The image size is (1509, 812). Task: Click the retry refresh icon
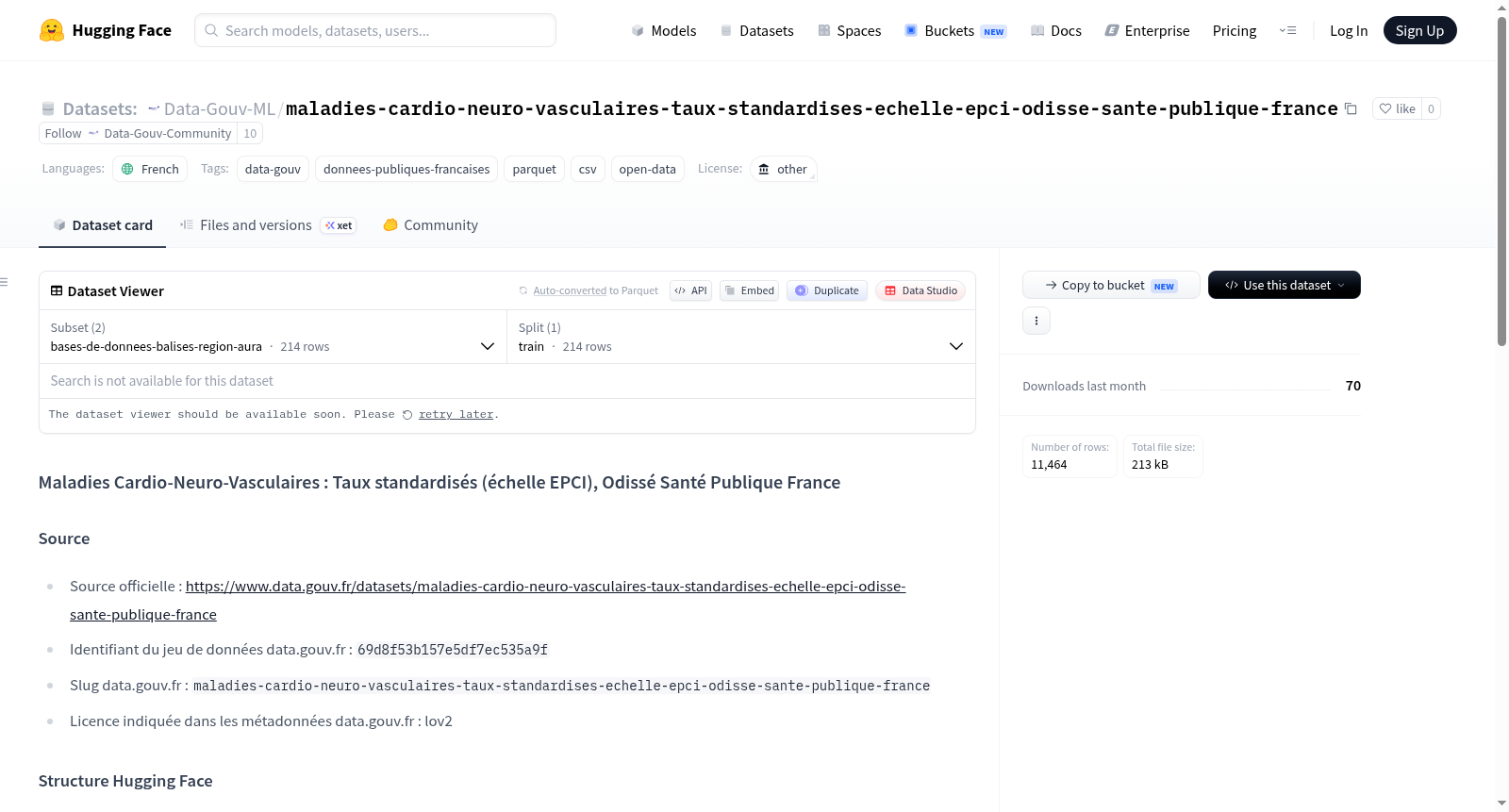pos(407,415)
